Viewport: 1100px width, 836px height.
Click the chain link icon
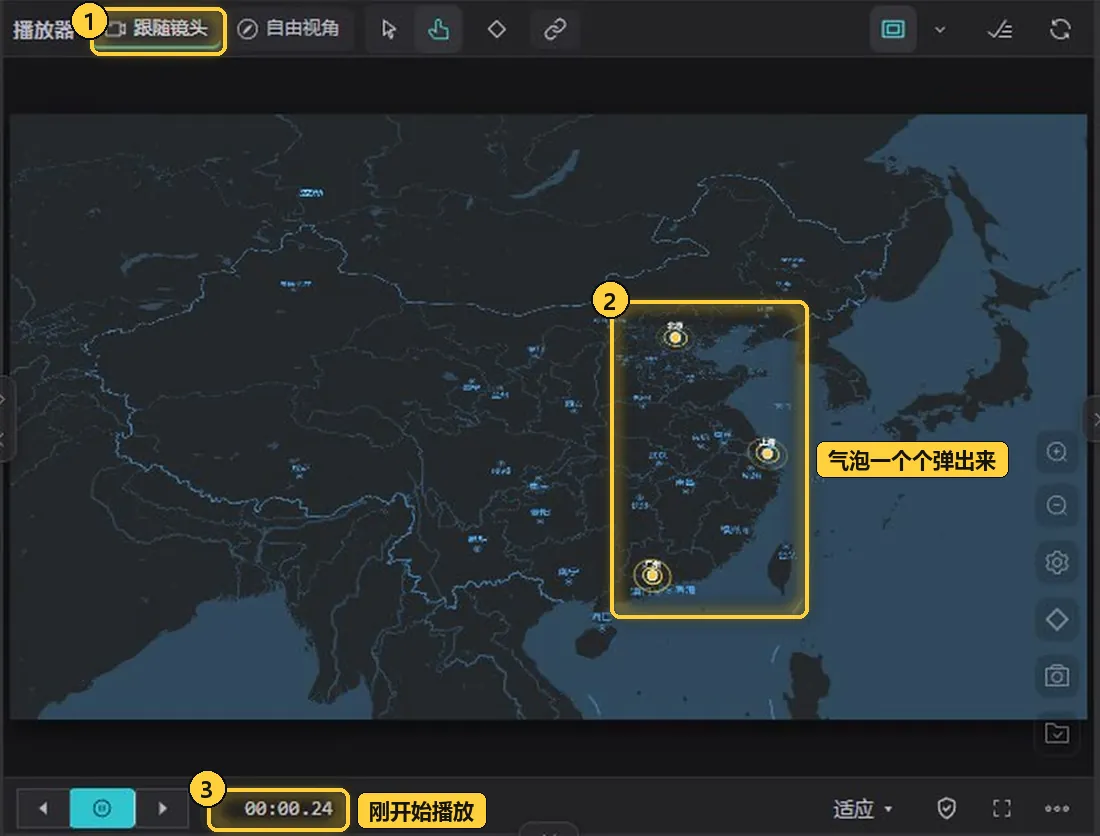[x=555, y=29]
